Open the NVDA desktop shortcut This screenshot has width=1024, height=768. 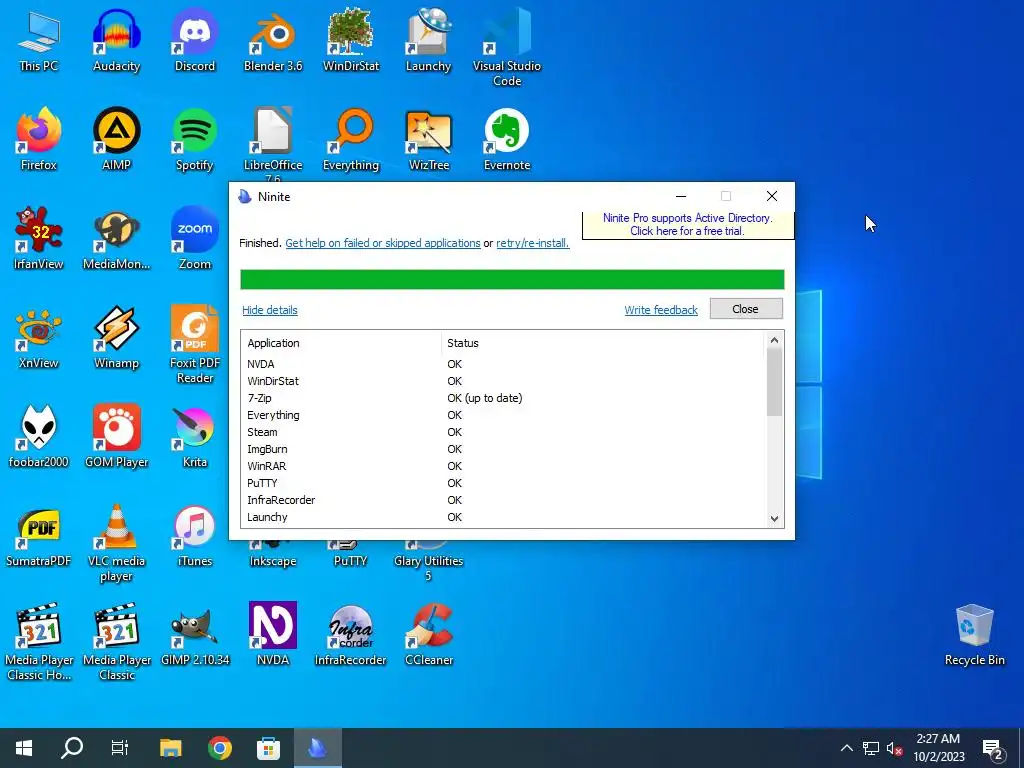pyautogui.click(x=273, y=635)
